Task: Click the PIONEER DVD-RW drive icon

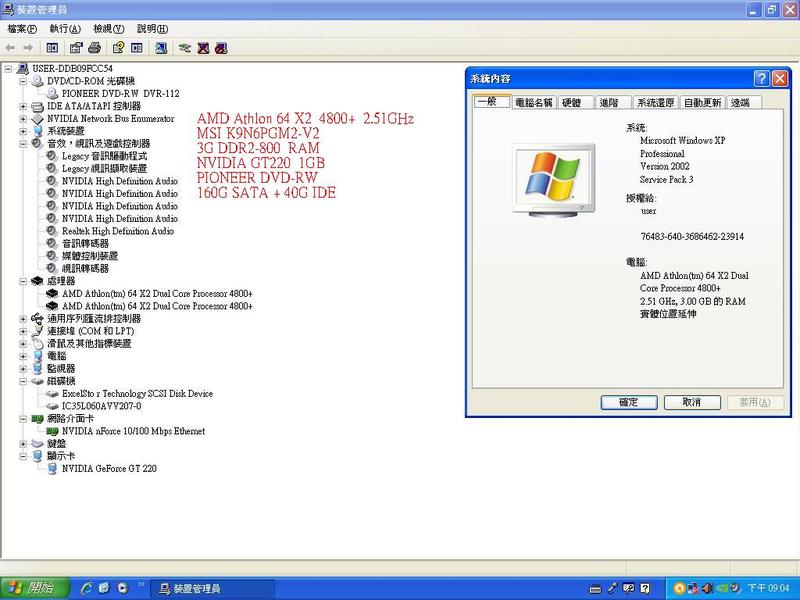Action: click(x=52, y=93)
